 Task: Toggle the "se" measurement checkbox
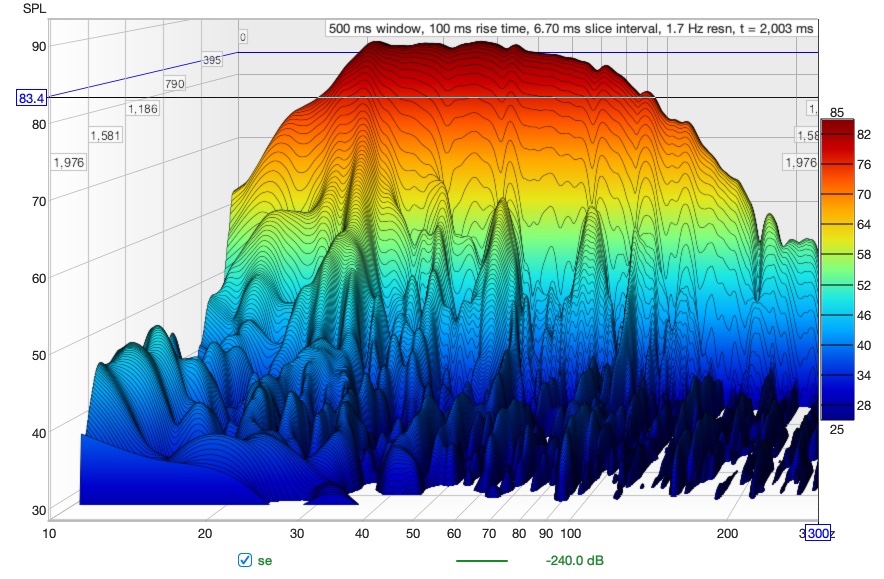coord(245,560)
